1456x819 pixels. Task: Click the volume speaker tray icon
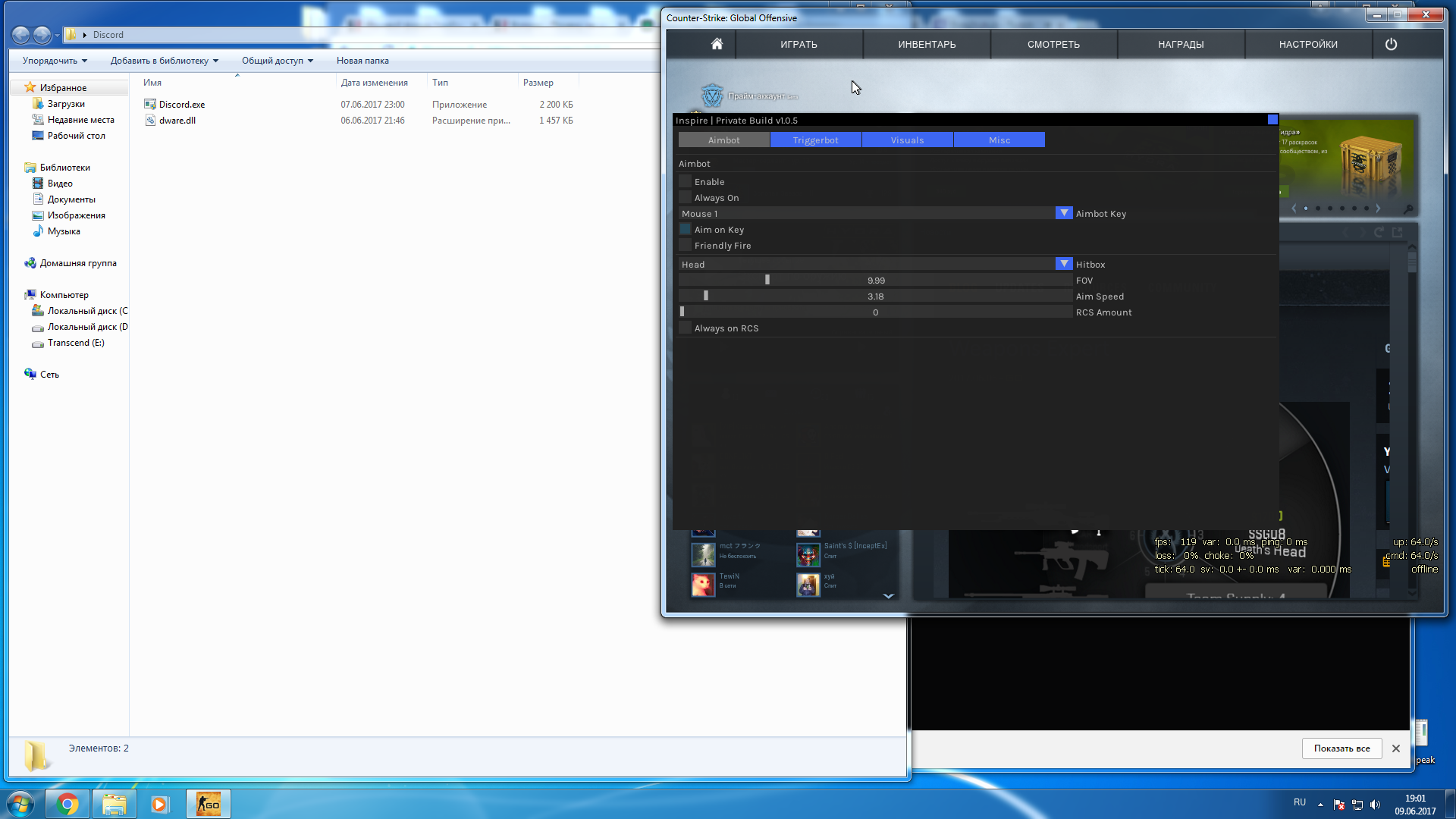[x=1375, y=805]
